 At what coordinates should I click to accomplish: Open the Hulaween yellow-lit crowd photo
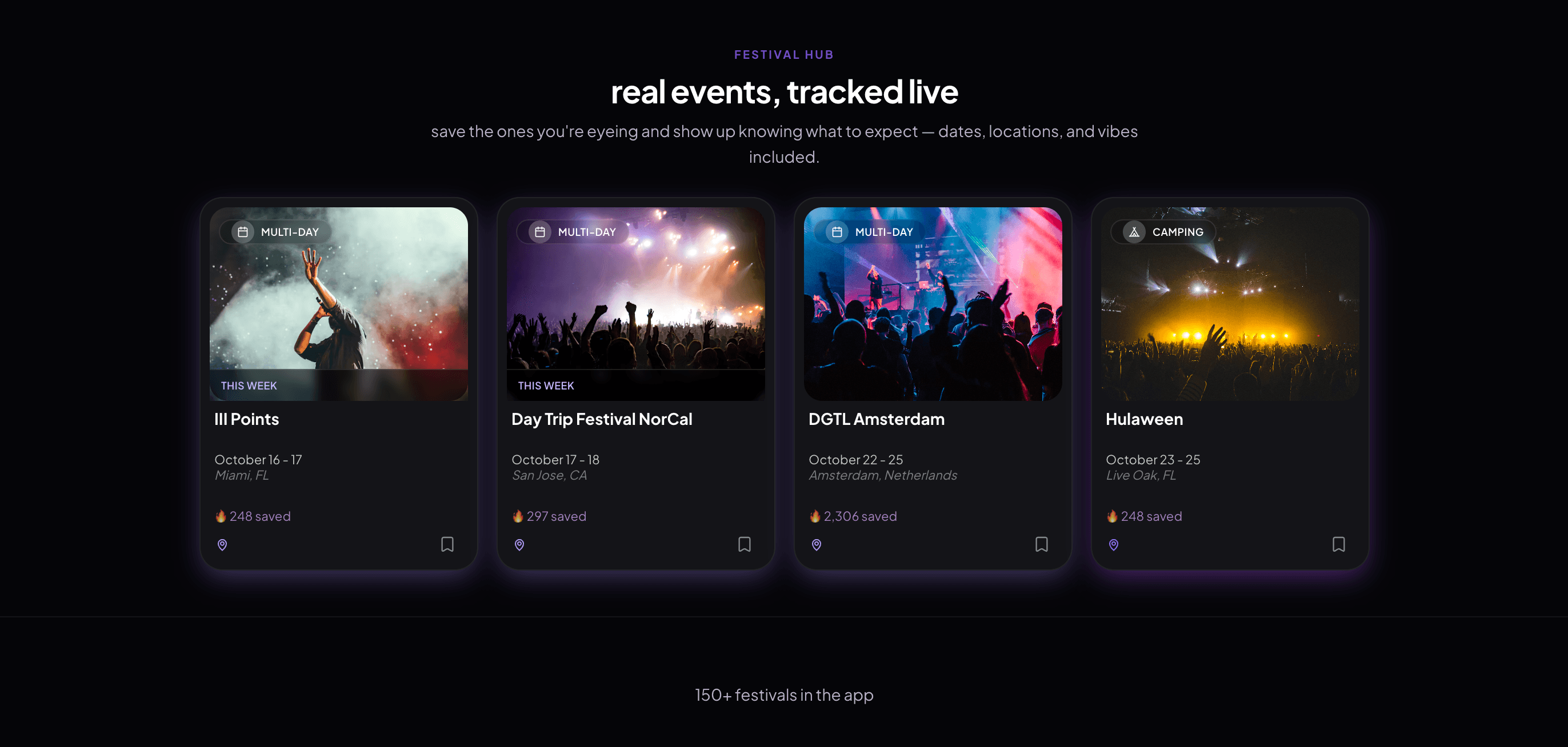pyautogui.click(x=1230, y=304)
